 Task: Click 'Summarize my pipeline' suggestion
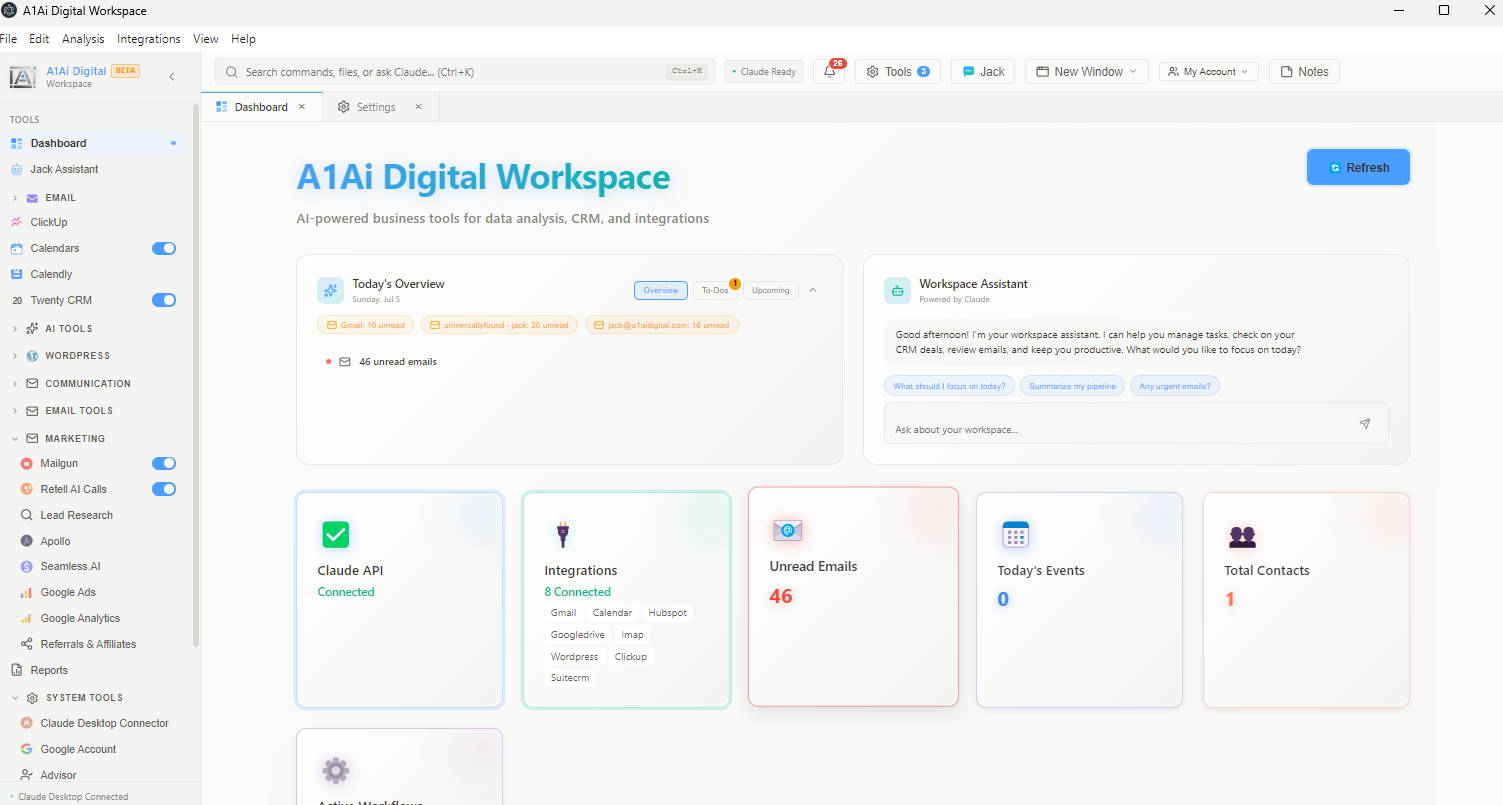[1072, 386]
